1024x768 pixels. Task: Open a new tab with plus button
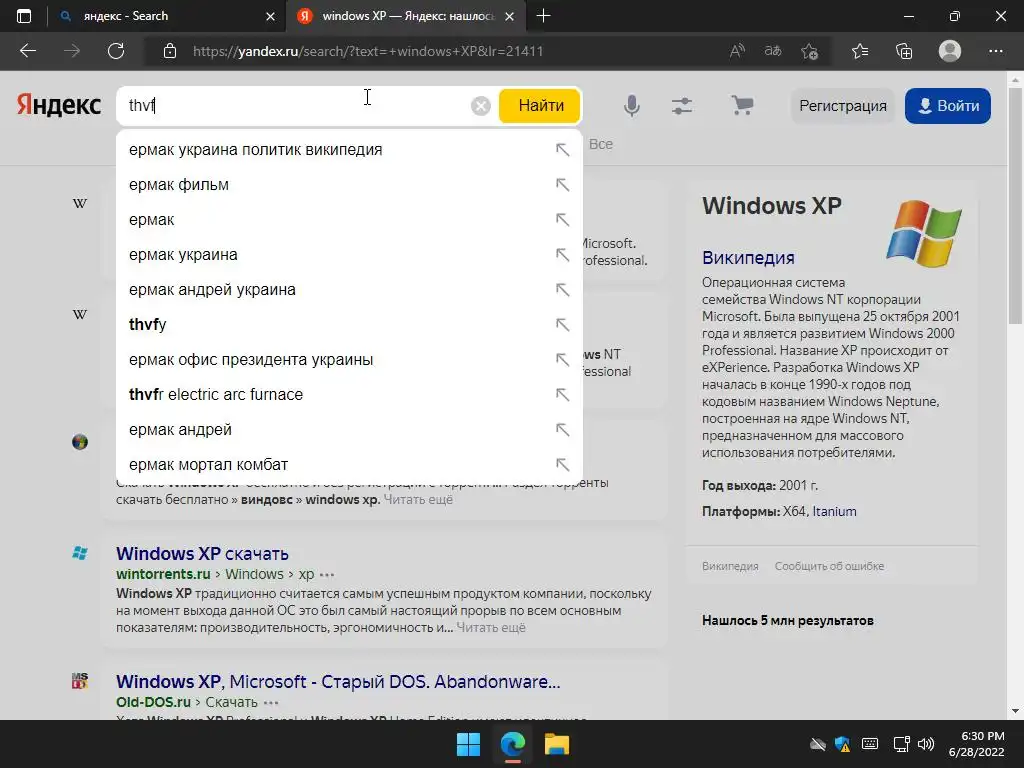[543, 16]
